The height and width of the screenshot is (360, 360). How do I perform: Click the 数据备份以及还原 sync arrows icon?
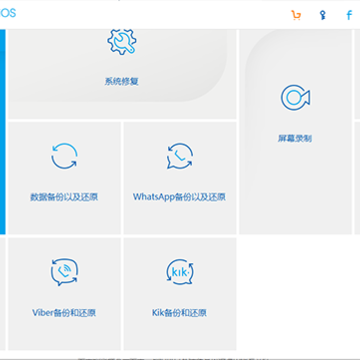click(x=64, y=156)
